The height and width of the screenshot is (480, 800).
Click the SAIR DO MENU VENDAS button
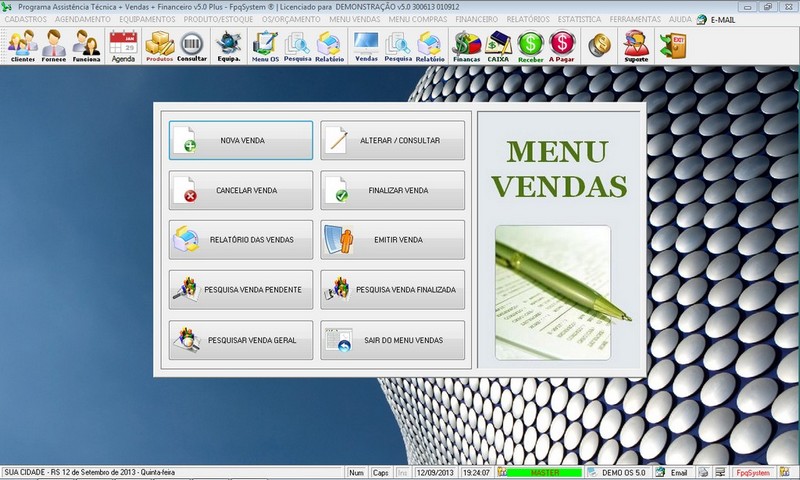[392, 340]
